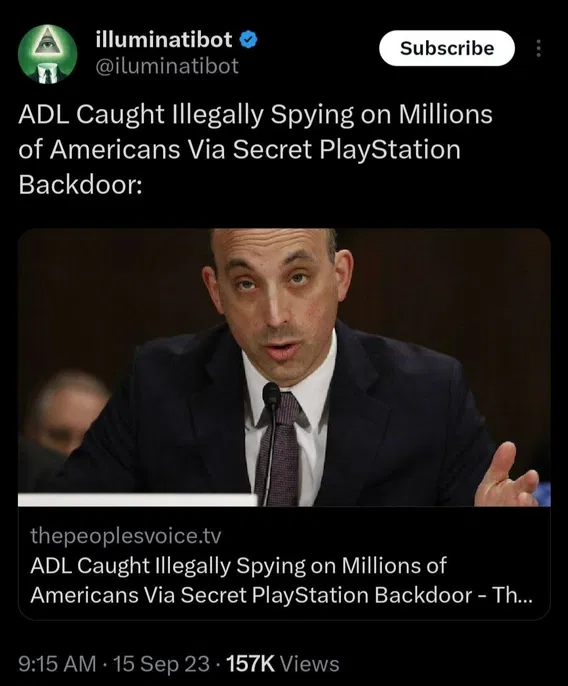
Task: Visit the @iluminatibot handle link
Action: coord(167,66)
